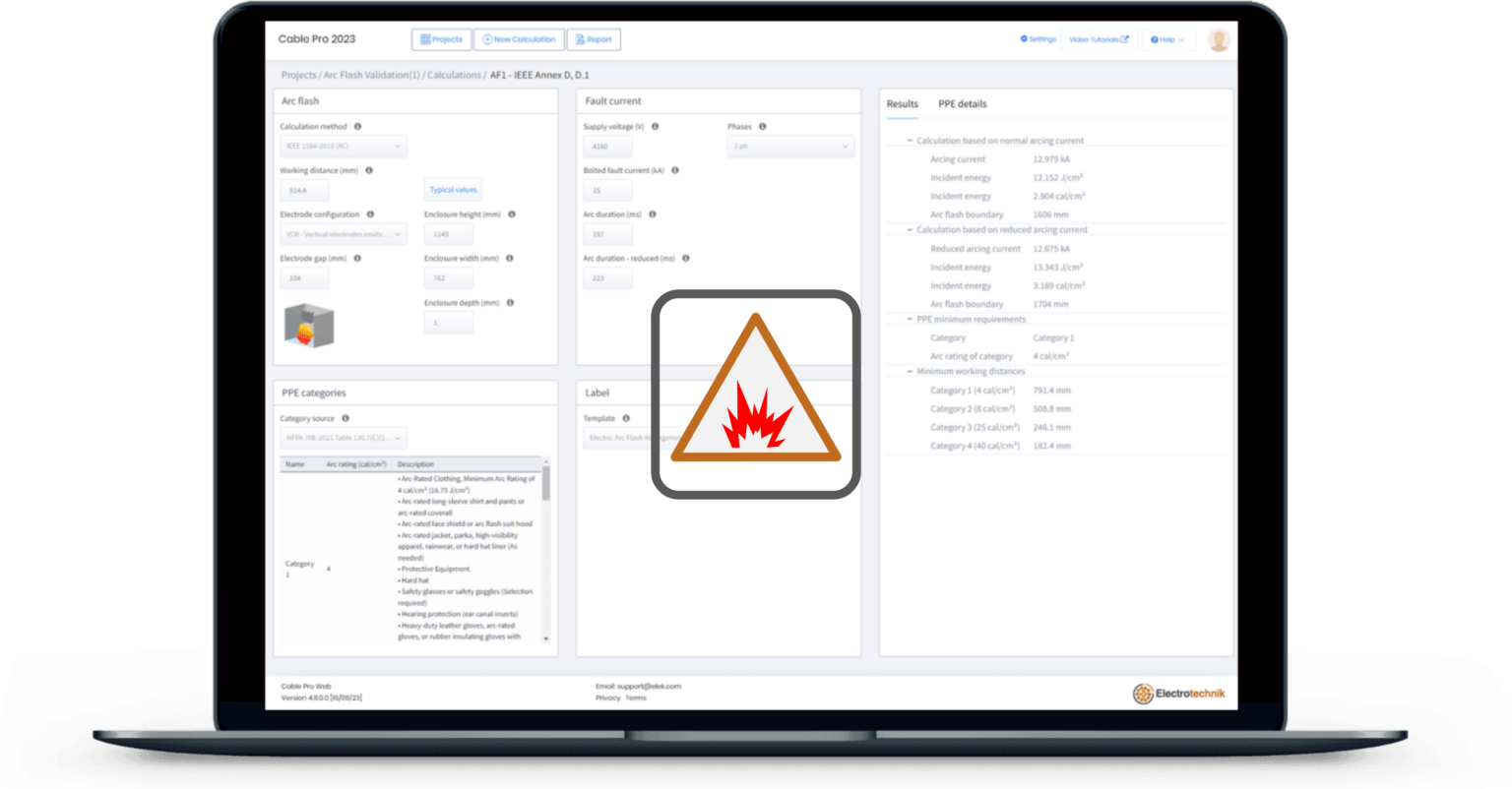This screenshot has height=789, width=1512.
Task: Expand the Help menu
Action: tap(1167, 39)
